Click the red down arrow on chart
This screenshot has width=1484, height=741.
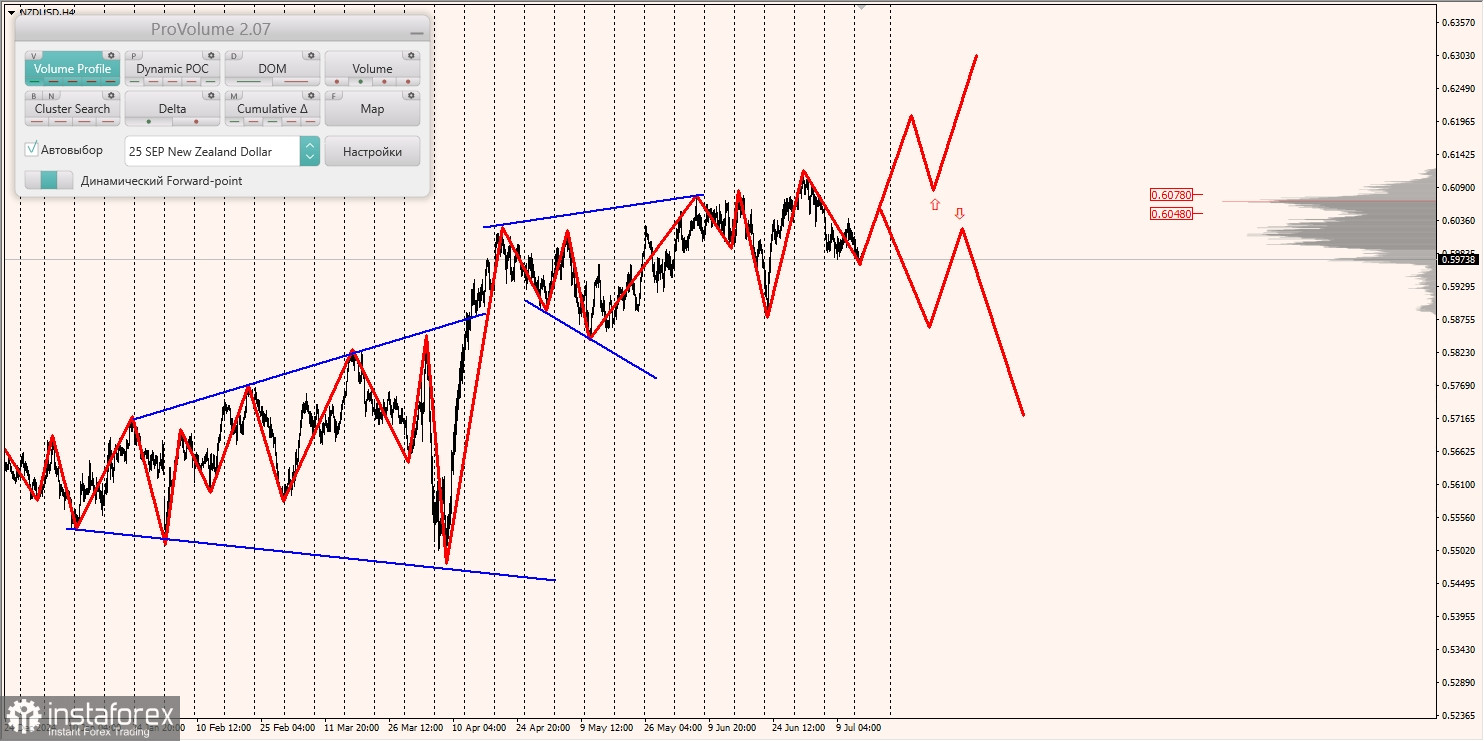(960, 213)
